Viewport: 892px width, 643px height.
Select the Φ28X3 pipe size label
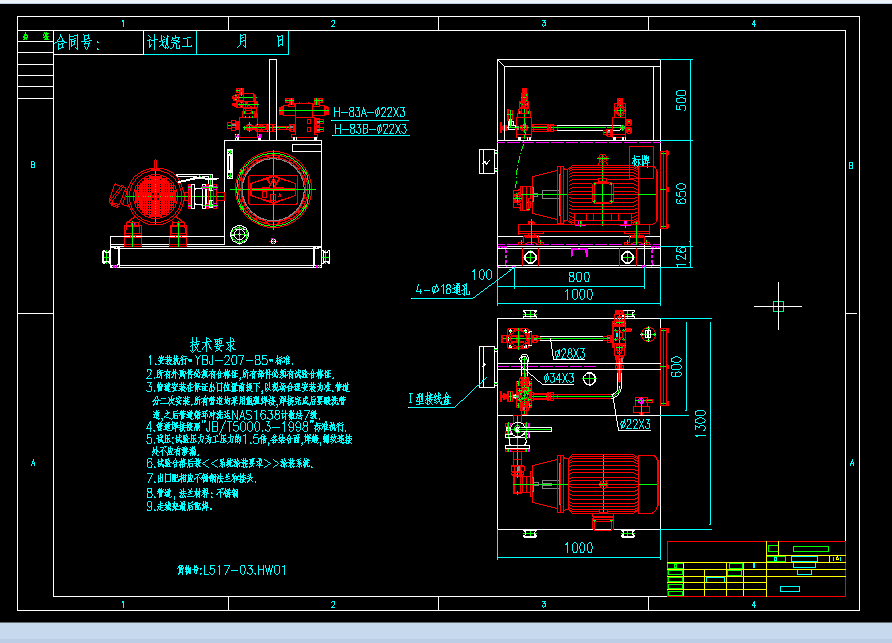pyautogui.click(x=569, y=353)
